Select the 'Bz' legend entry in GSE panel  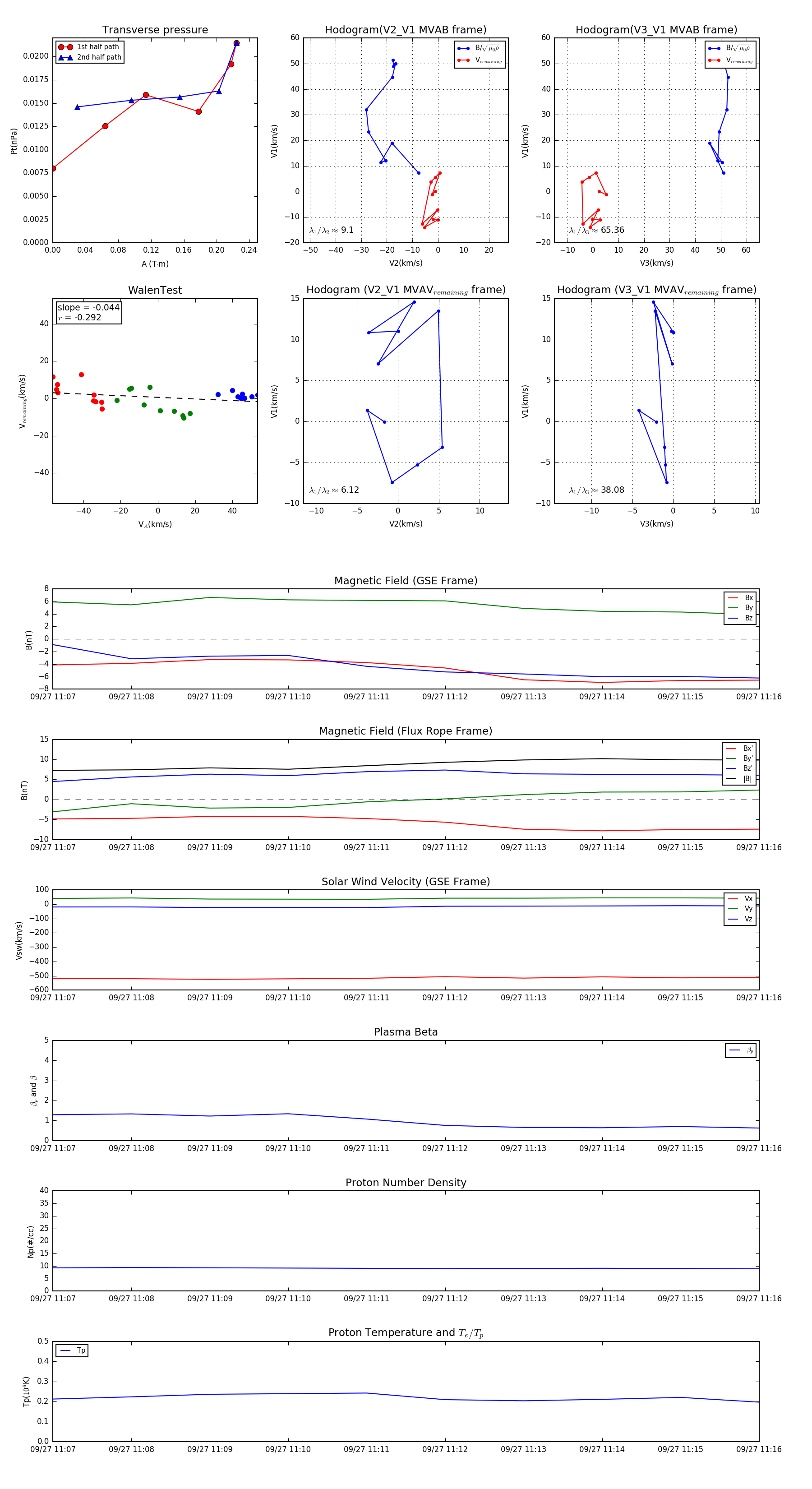pos(740,618)
